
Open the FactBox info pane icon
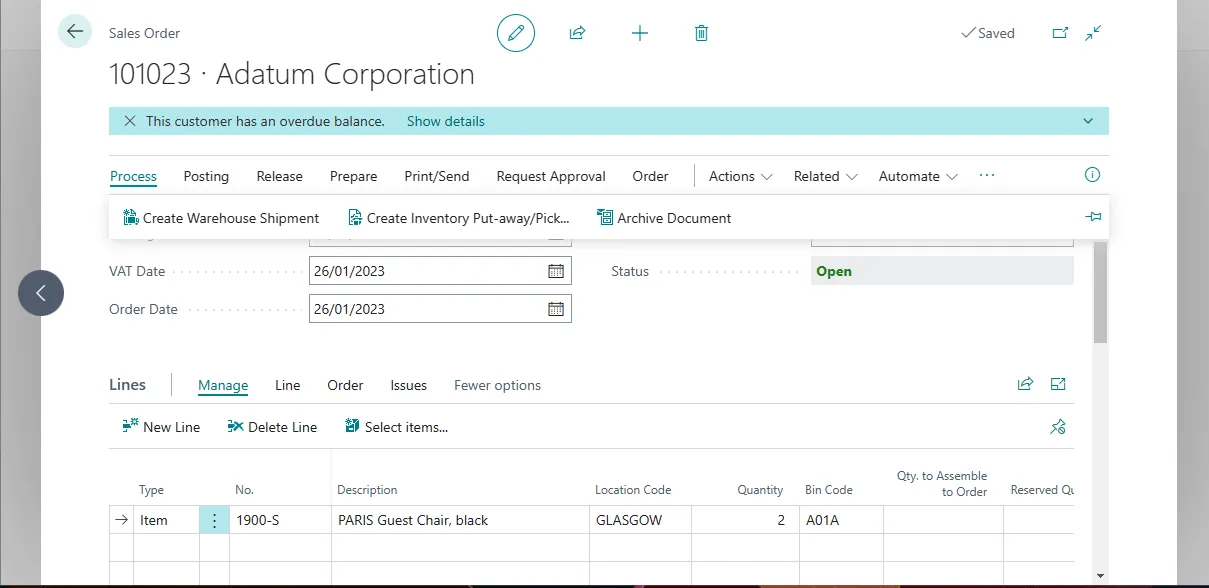[1092, 175]
